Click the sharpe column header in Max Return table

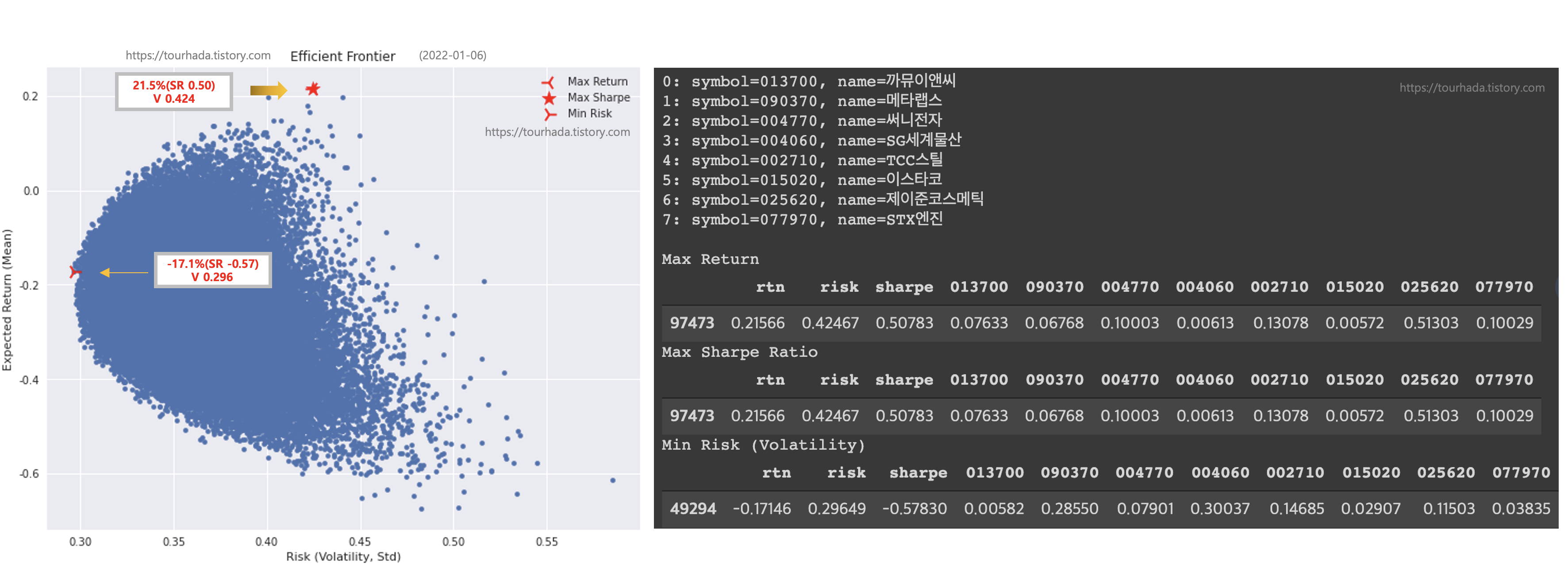pos(904,287)
